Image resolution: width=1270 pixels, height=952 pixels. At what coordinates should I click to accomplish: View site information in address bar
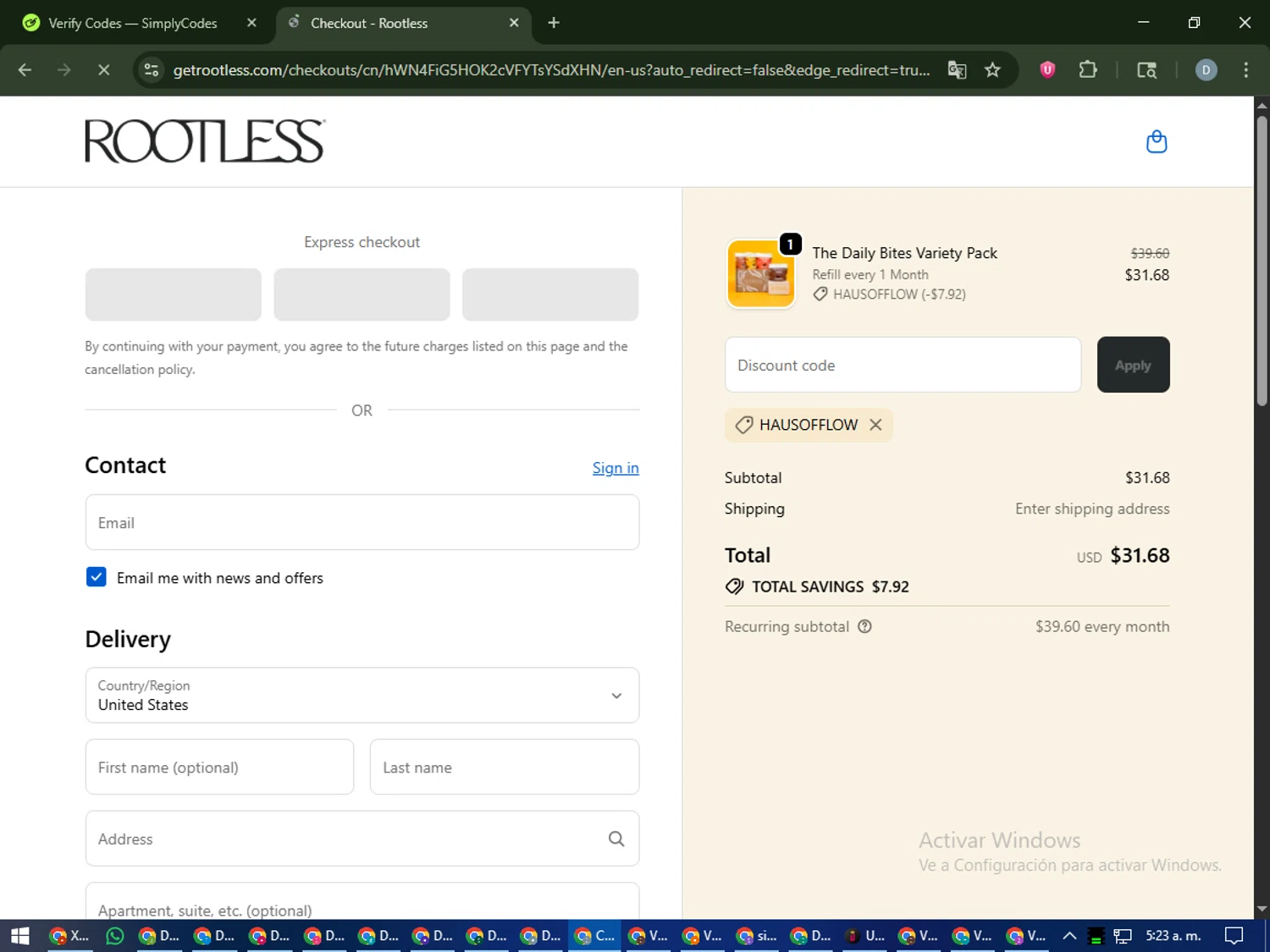(152, 70)
